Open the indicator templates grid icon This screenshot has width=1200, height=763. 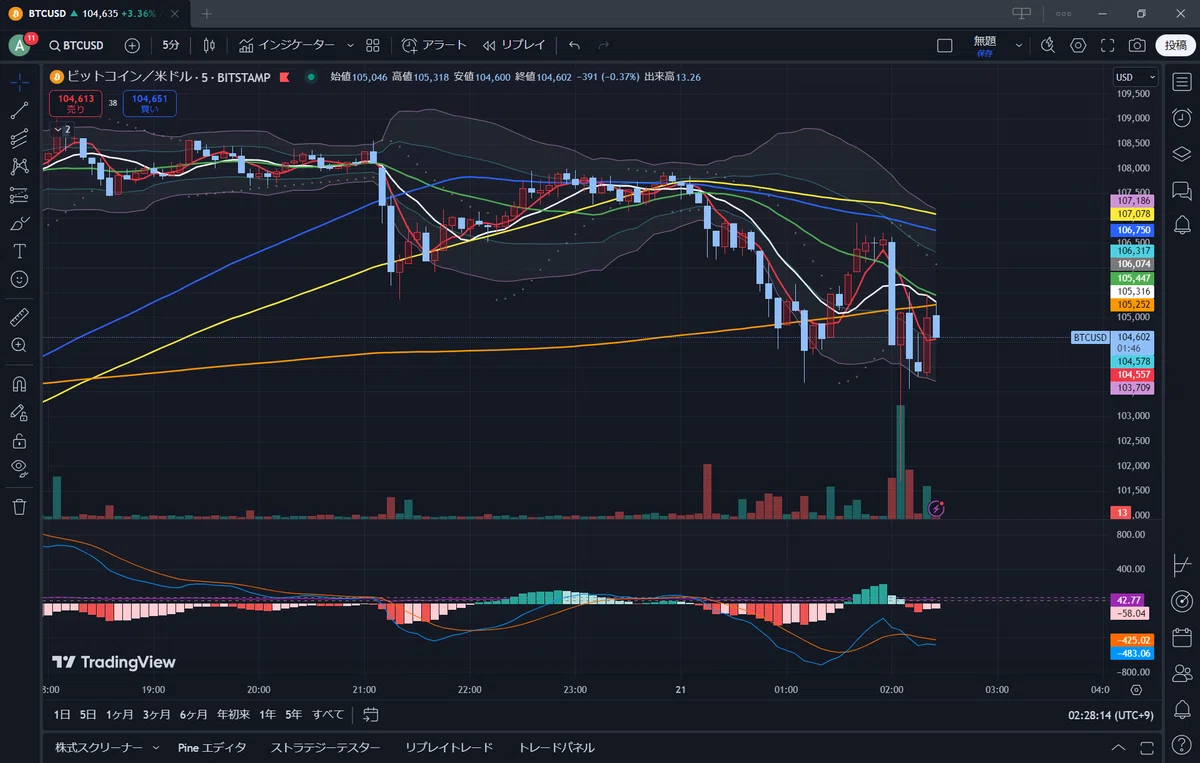pos(373,45)
